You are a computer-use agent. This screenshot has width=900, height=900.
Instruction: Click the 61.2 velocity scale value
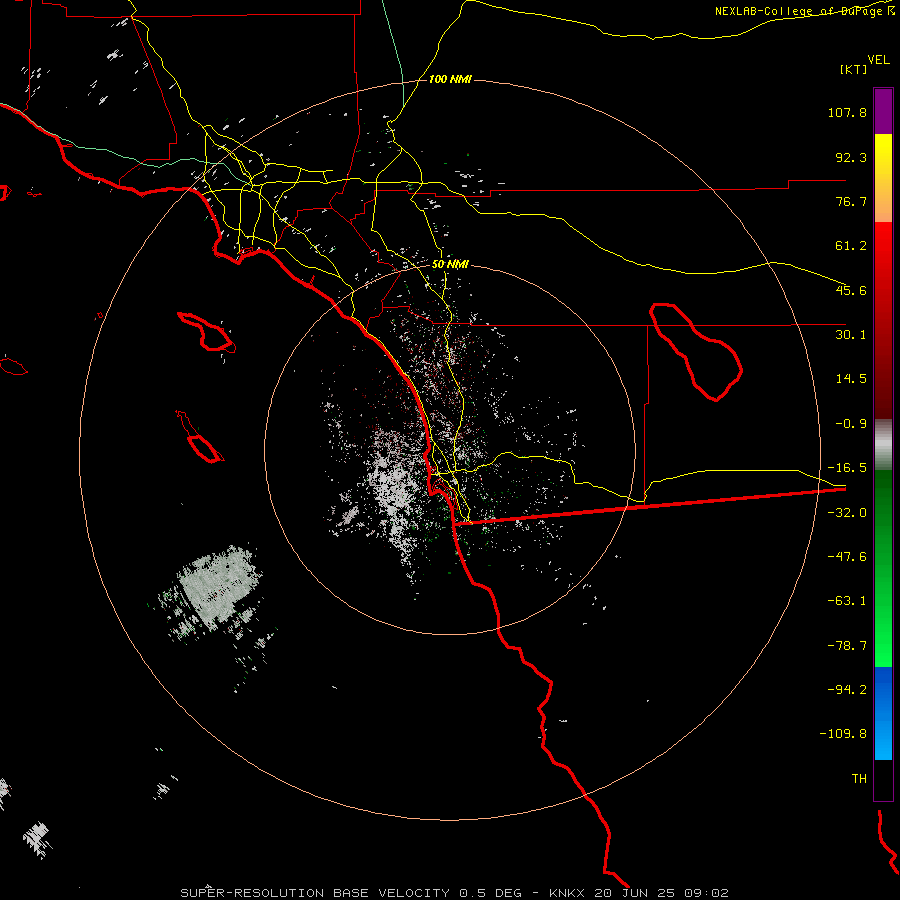[851, 246]
